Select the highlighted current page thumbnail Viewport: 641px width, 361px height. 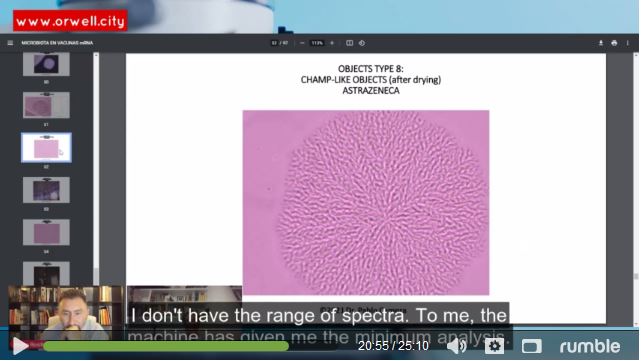[x=46, y=148]
